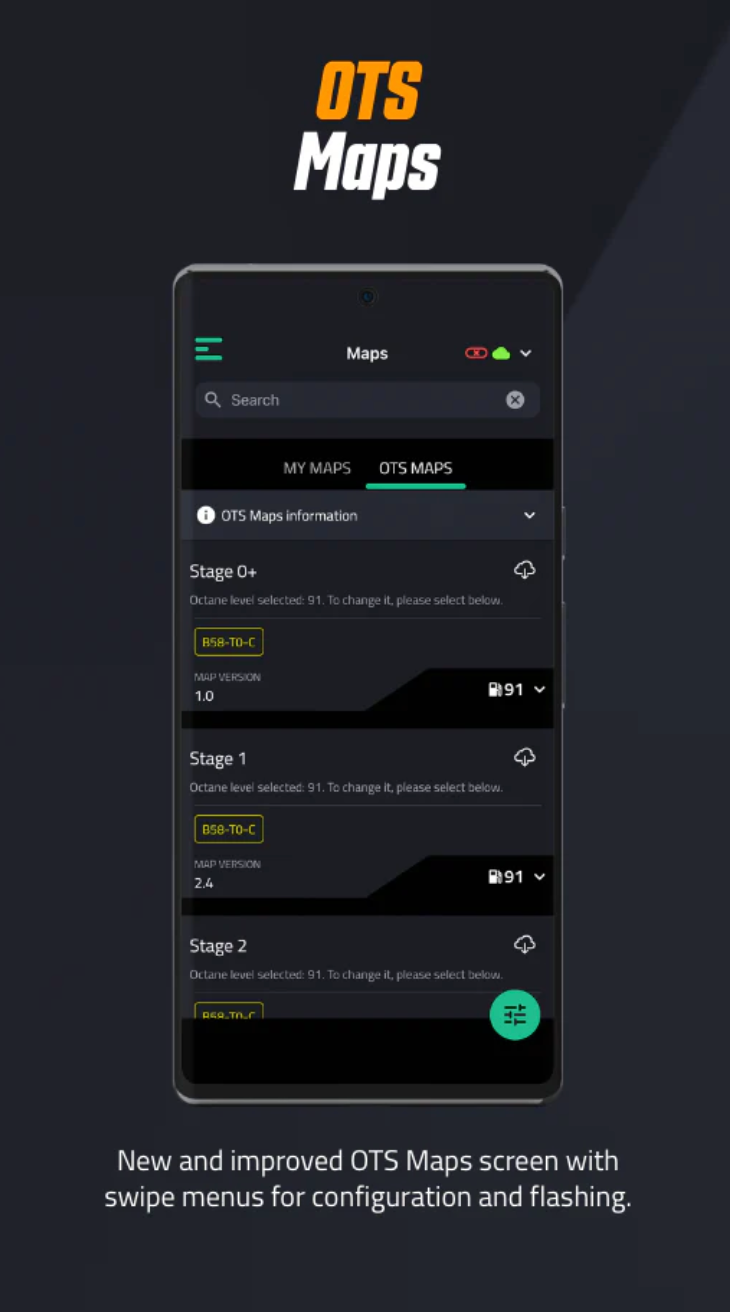
Task: Open the green hamburger menu
Action: point(209,349)
